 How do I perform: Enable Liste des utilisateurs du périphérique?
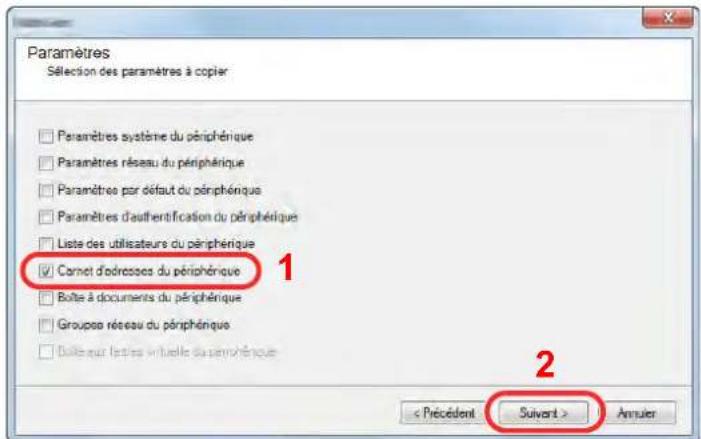click(x=46, y=244)
